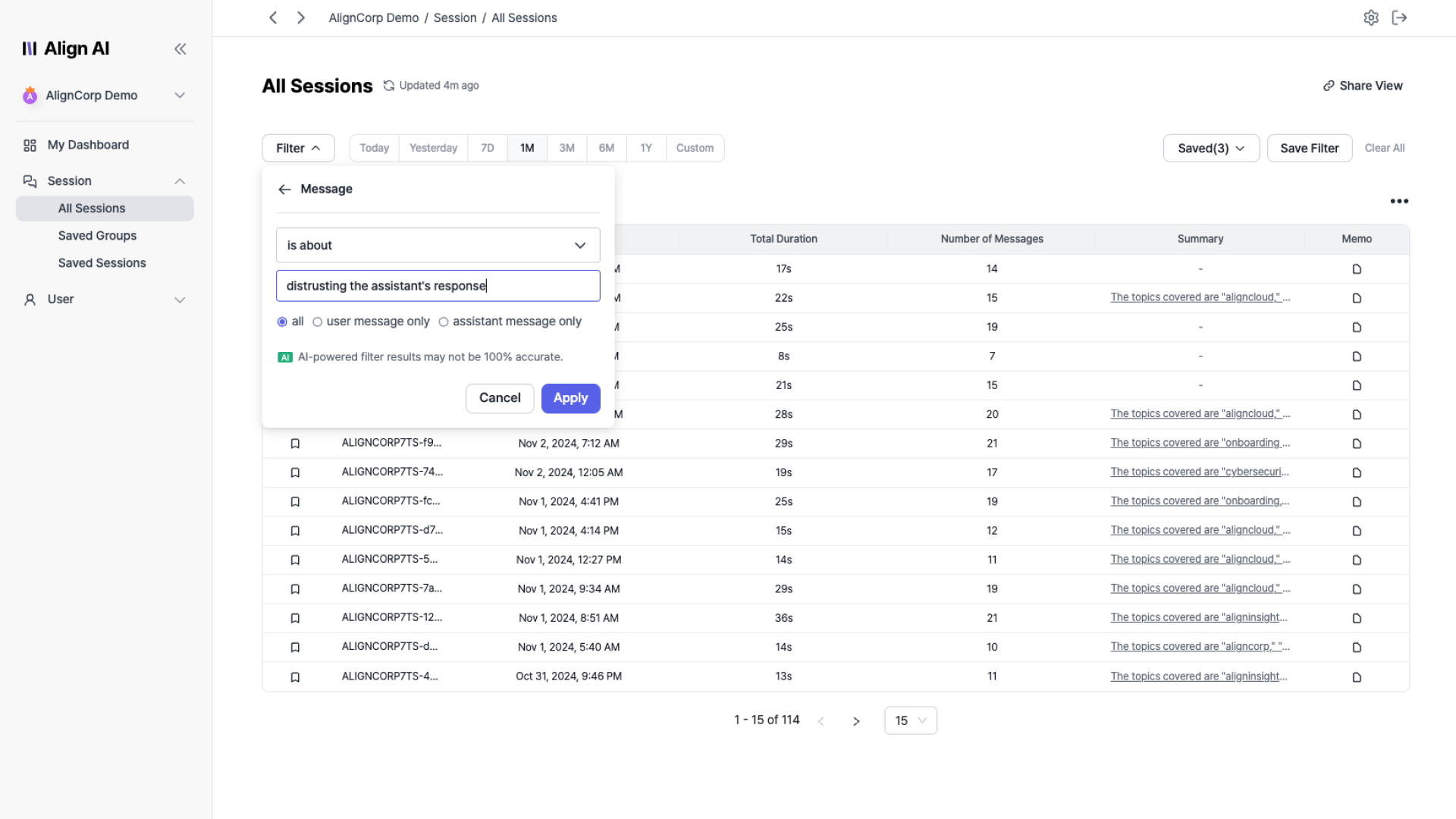Open My Dashboard from the sidebar
The height and width of the screenshot is (819, 1456).
tap(87, 144)
